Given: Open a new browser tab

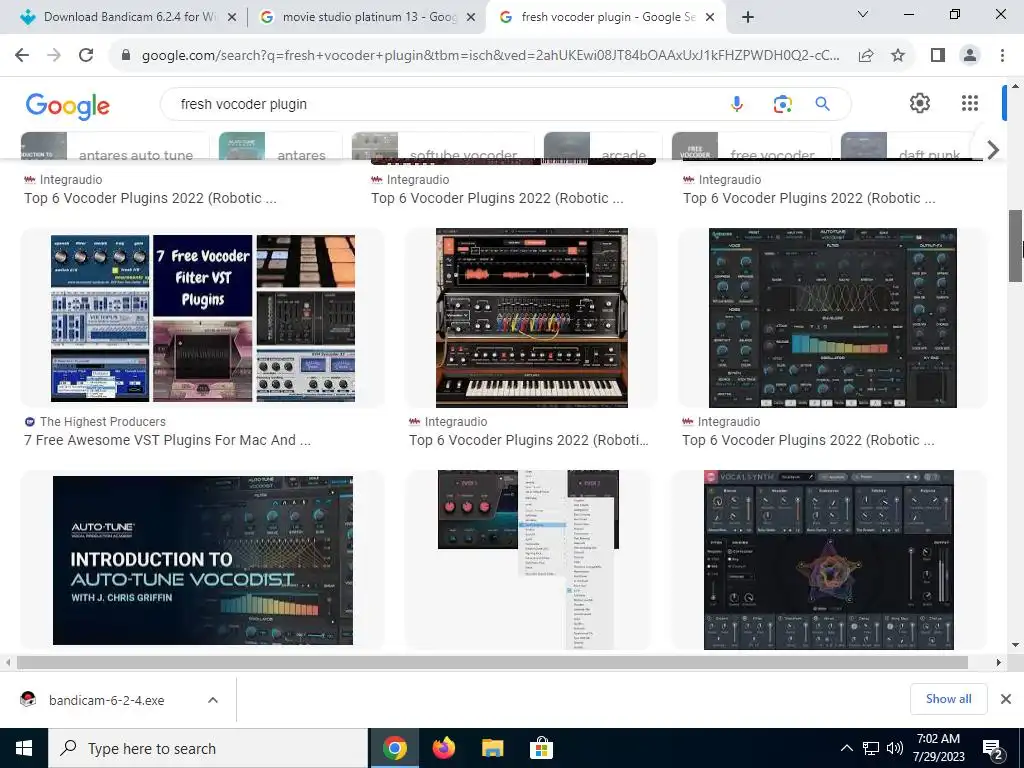Looking at the screenshot, I should 748,17.
